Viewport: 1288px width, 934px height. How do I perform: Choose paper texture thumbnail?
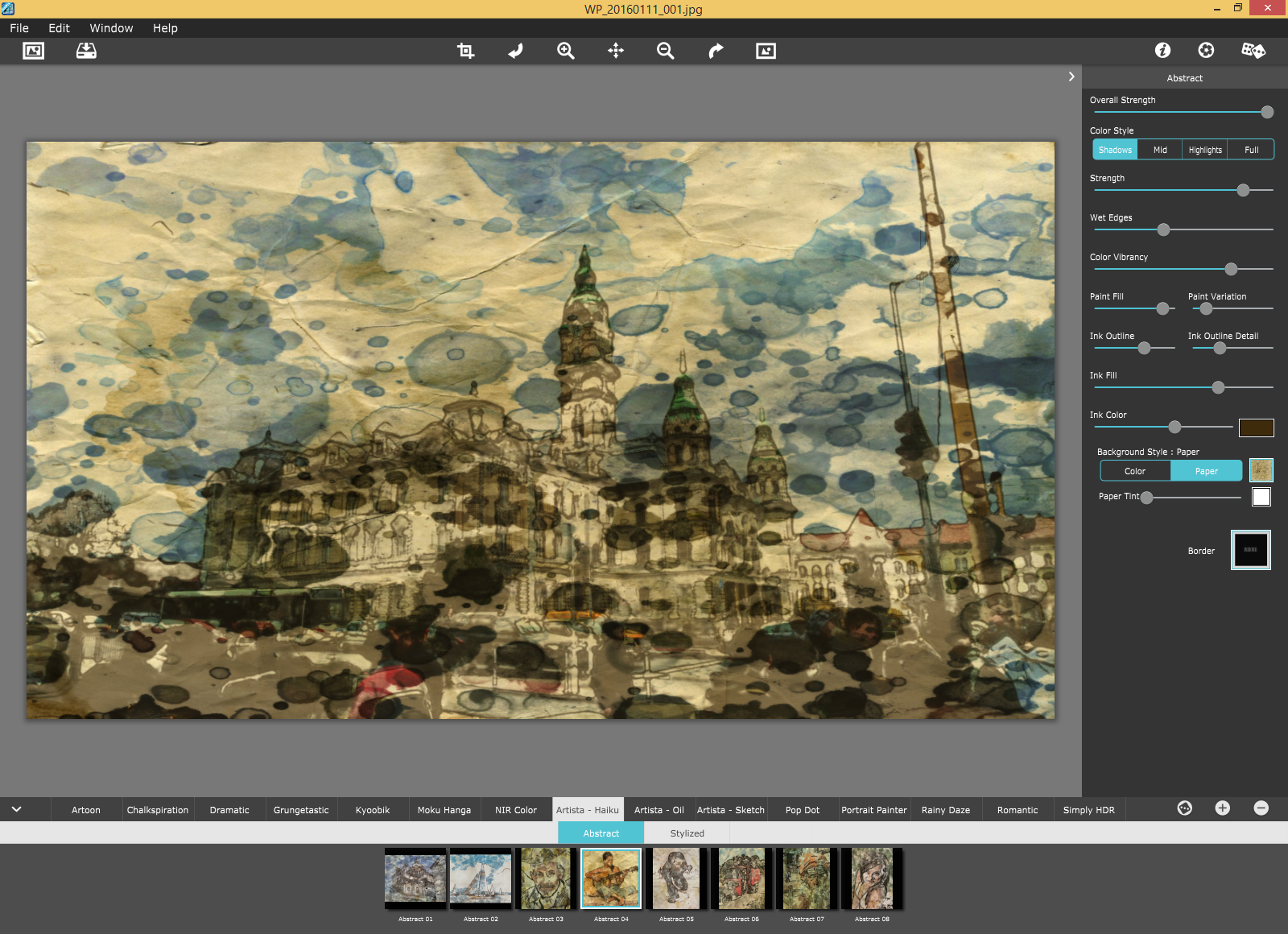tap(1261, 470)
